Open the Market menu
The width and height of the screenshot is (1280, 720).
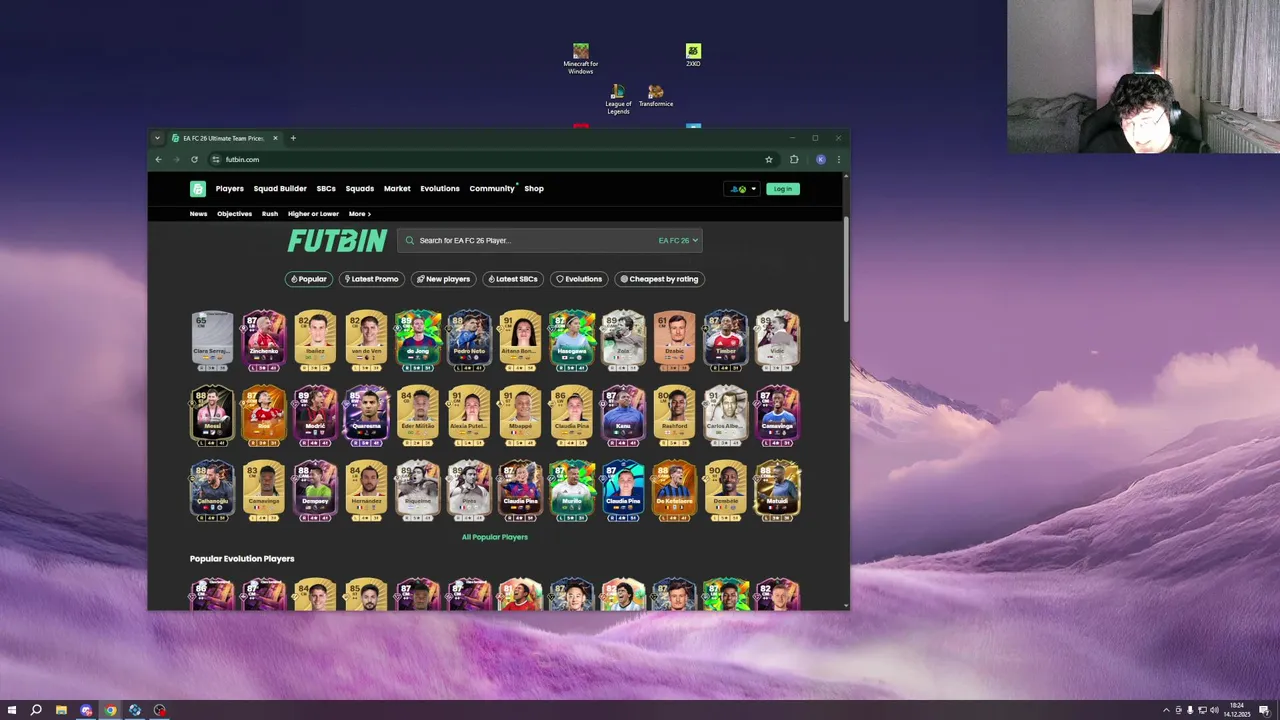(x=397, y=189)
